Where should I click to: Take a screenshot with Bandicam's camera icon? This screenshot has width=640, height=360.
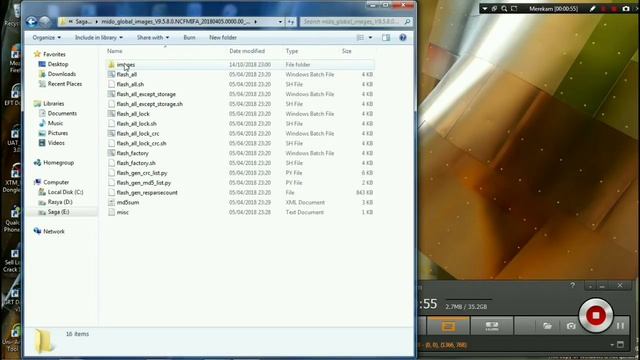(571, 326)
